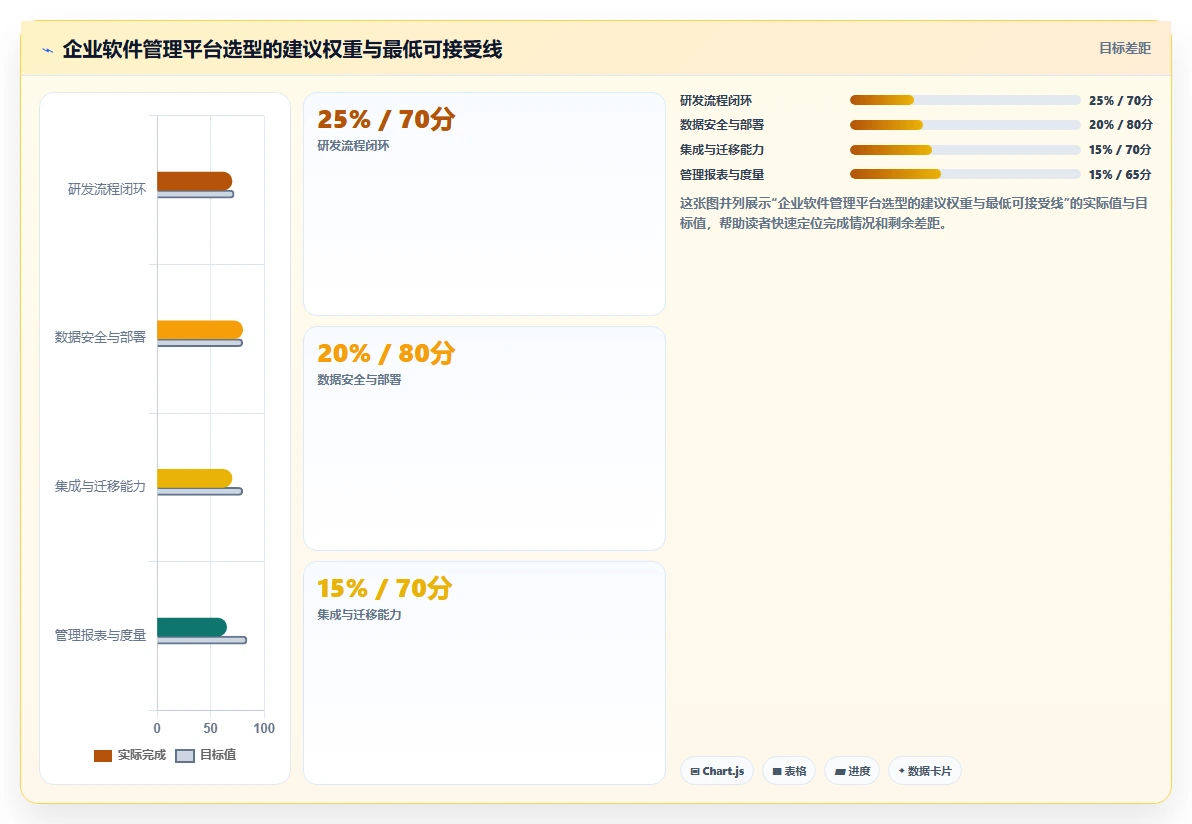
Task: Click the 数据安全与部署 progress bar
Action: pyautogui.click(x=965, y=125)
